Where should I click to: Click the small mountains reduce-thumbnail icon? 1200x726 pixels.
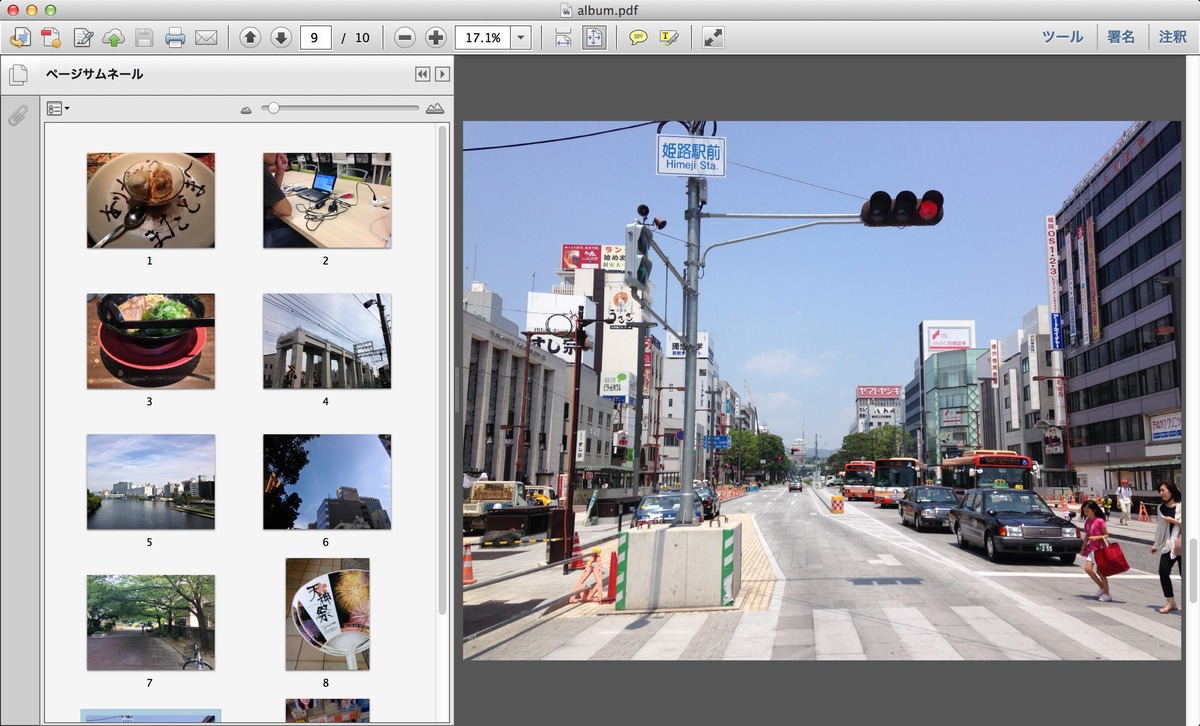[246, 109]
